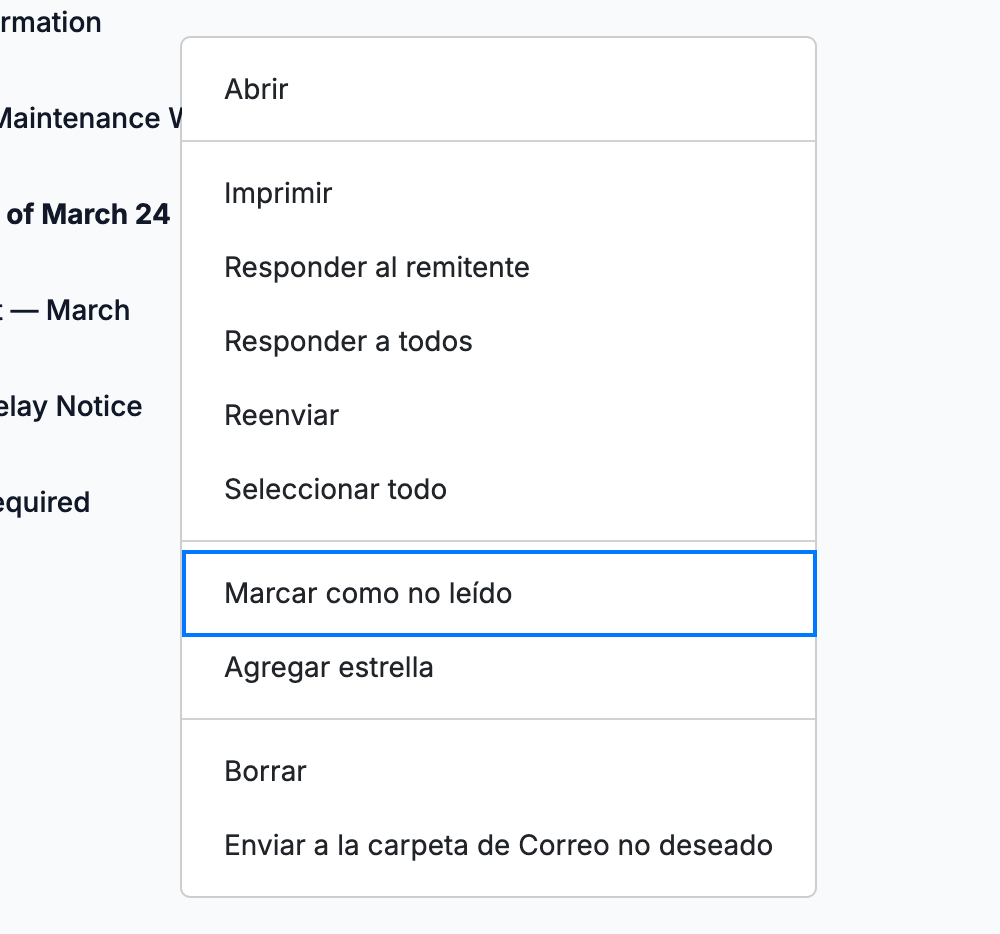Select Reenviar from the context menu
This screenshot has width=1000, height=934.
click(498, 415)
